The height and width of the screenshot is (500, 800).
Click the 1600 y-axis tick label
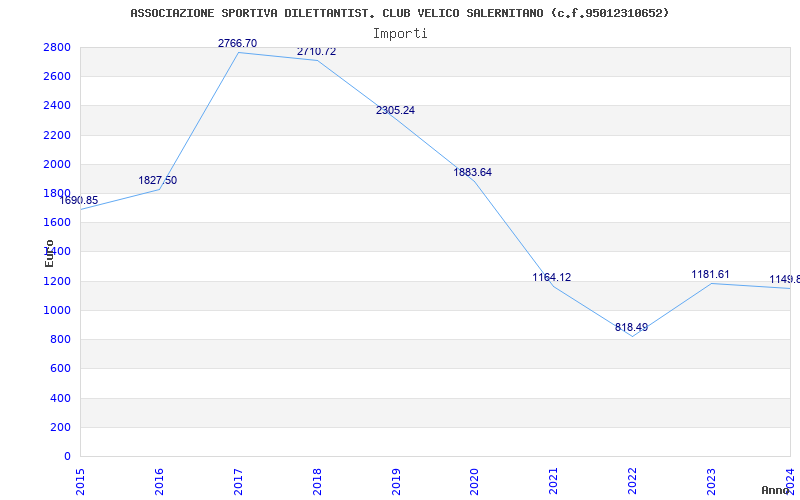pos(57,222)
